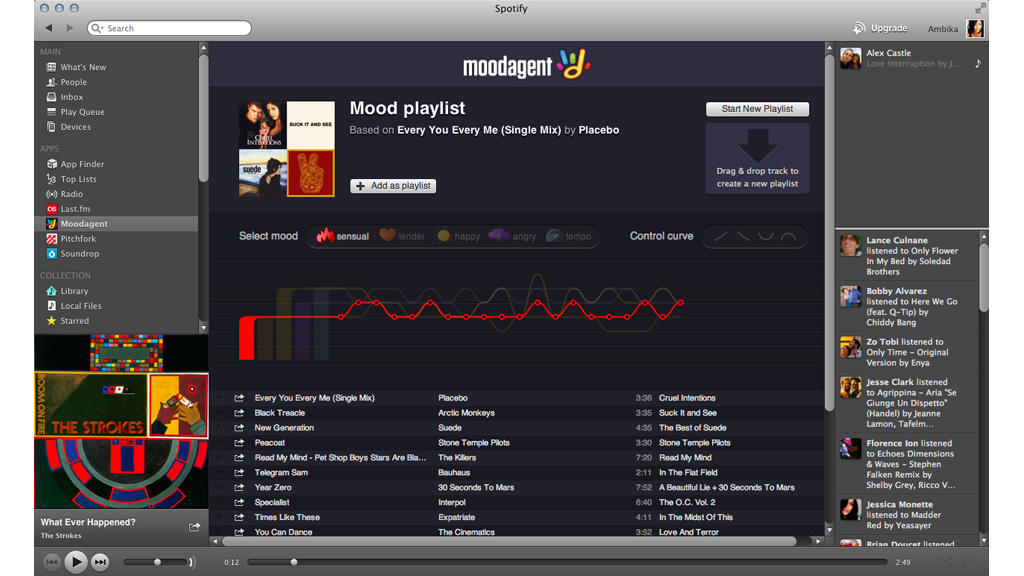Click the horizontal scrollbar of track list
Viewport: 1024px width, 576px height.
click(509, 541)
